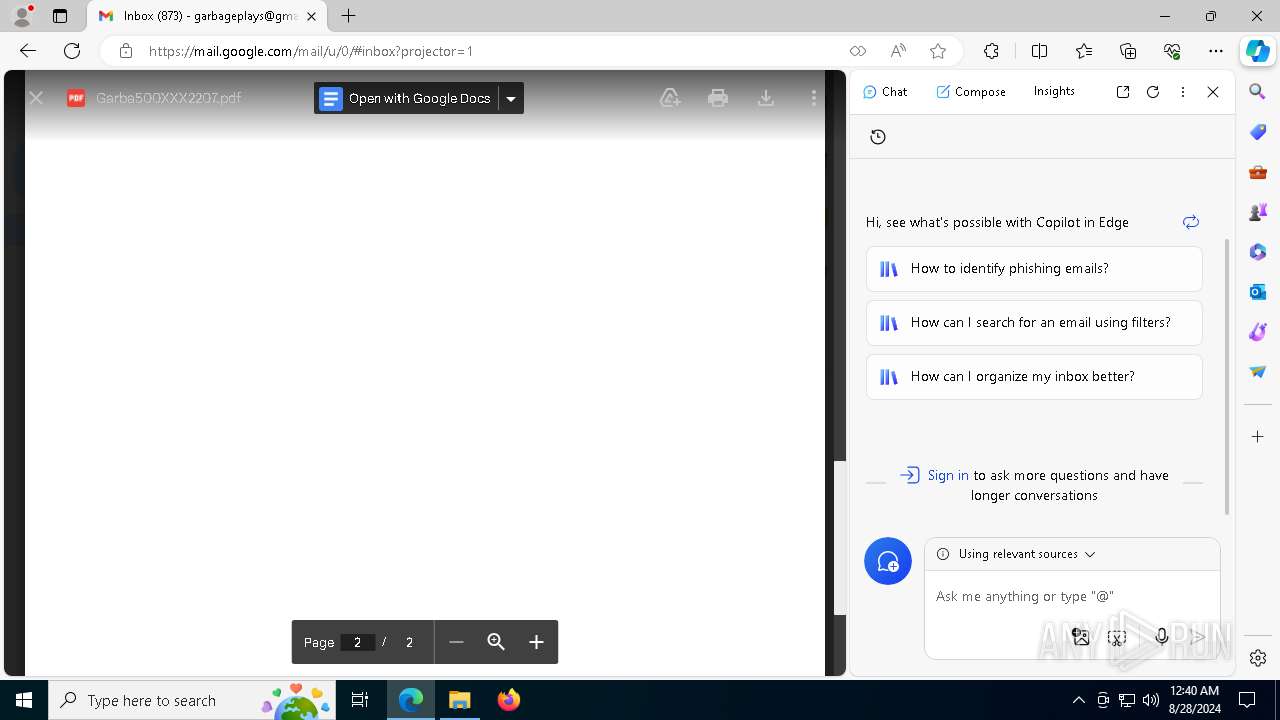Open Edge Extensions puzzle icon
This screenshot has width=1280, height=720.
991,51
